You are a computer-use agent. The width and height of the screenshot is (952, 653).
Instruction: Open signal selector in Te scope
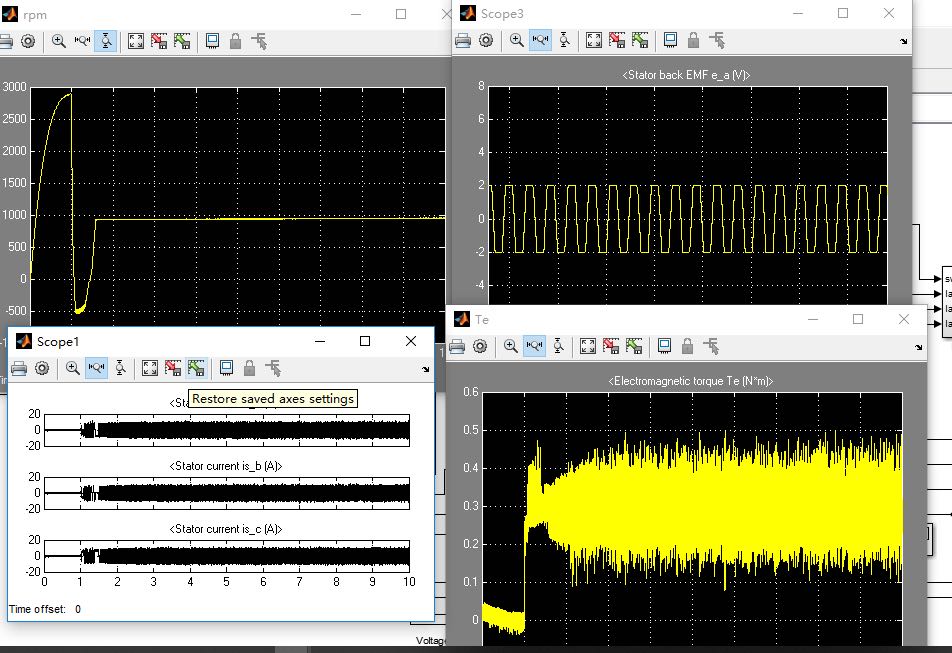point(711,346)
